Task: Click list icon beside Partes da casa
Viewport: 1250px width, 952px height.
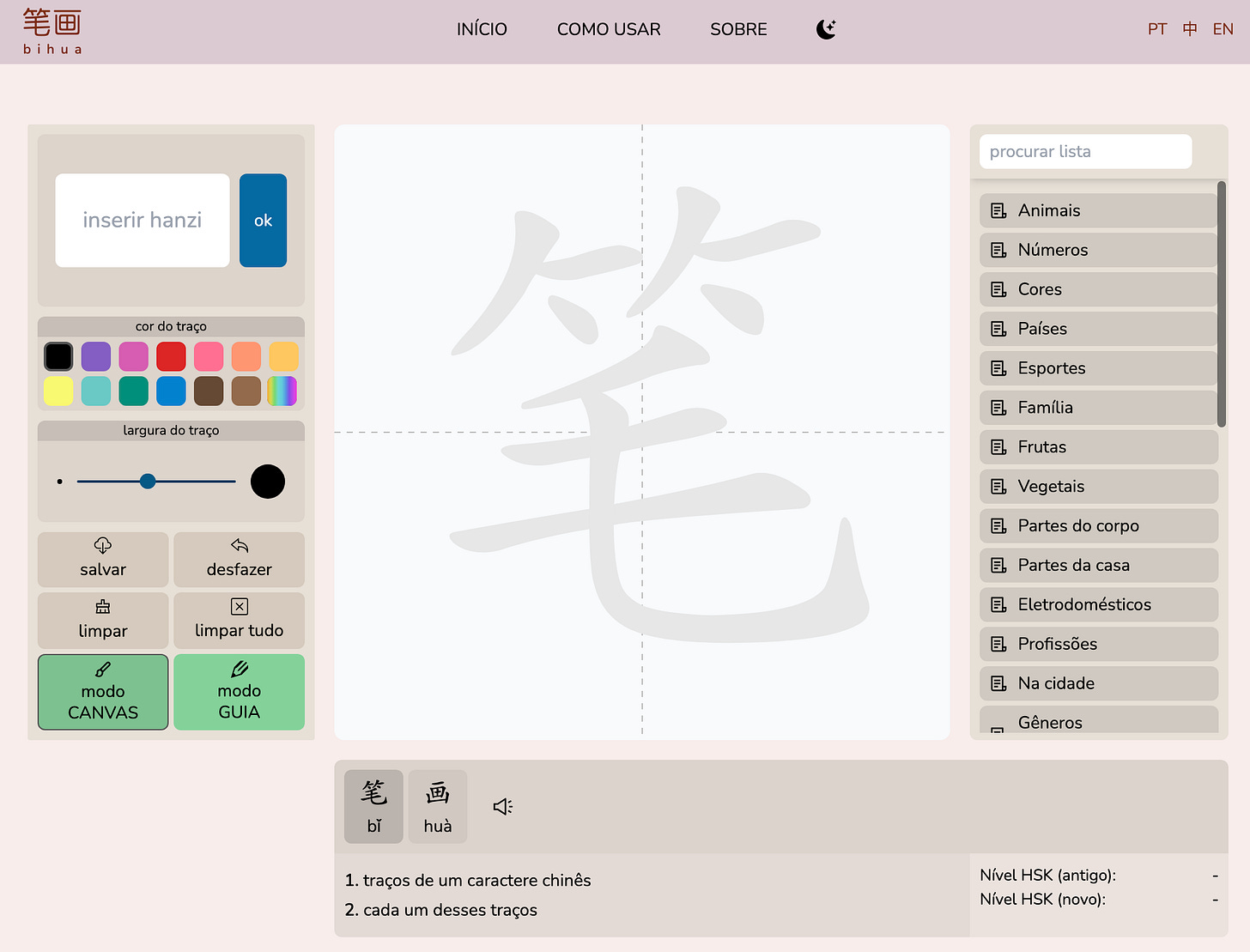Action: [x=998, y=566]
